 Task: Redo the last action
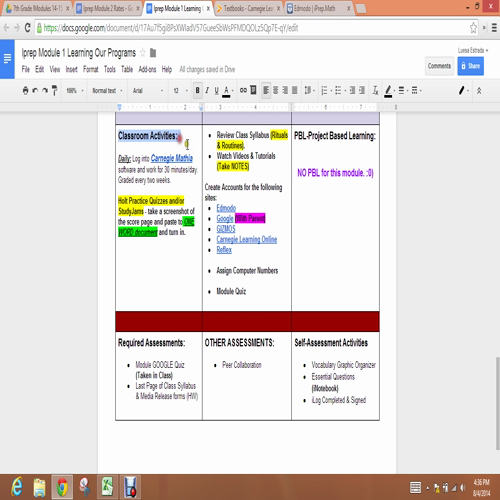click(x=45, y=90)
